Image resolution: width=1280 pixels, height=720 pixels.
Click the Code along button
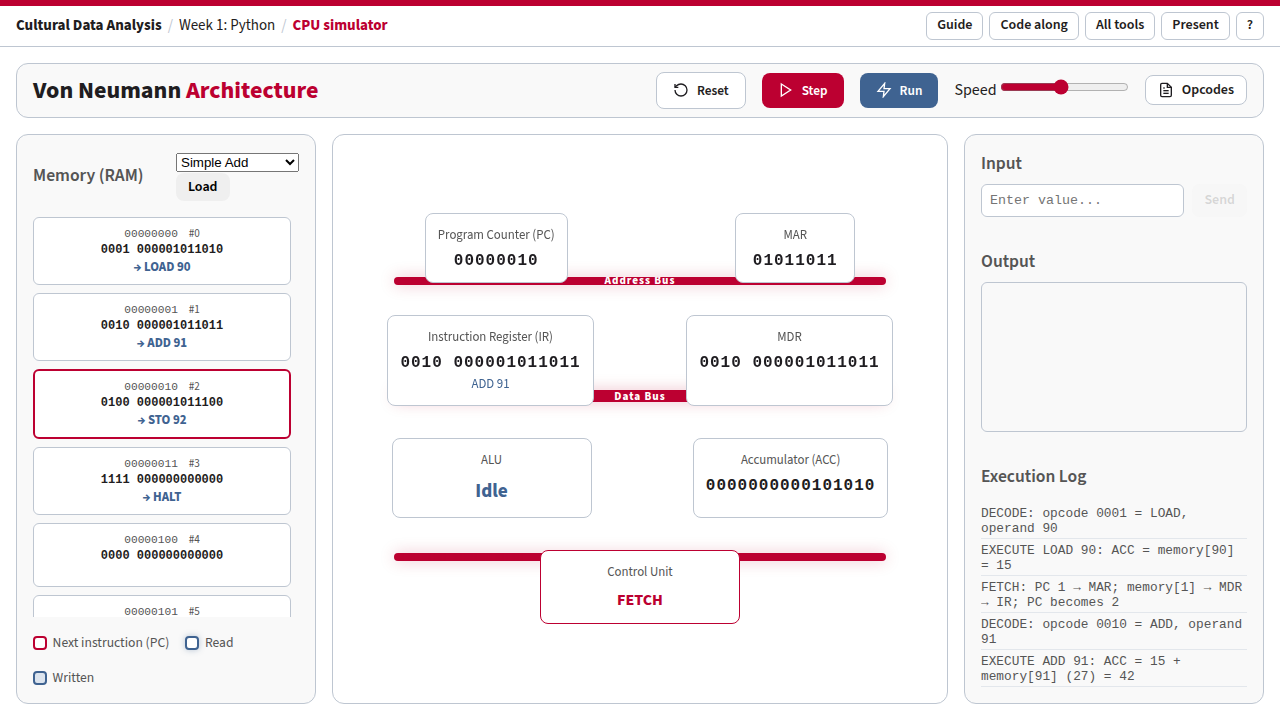click(1034, 25)
